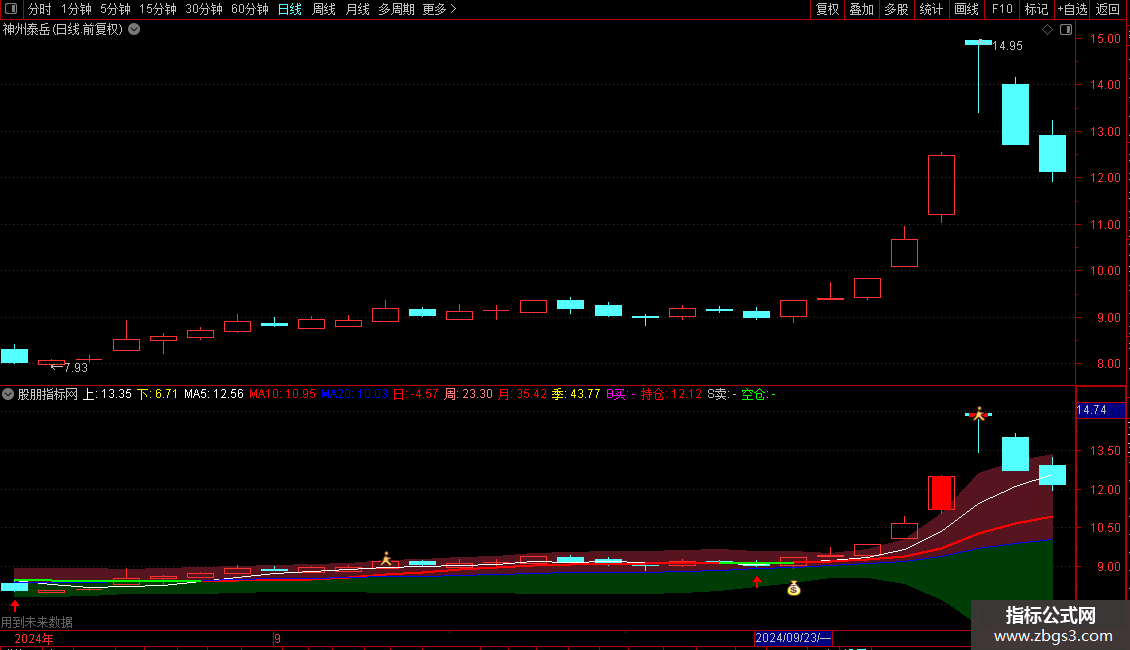Switch to 分时 intraday view
1130x650 pixels.
point(40,9)
